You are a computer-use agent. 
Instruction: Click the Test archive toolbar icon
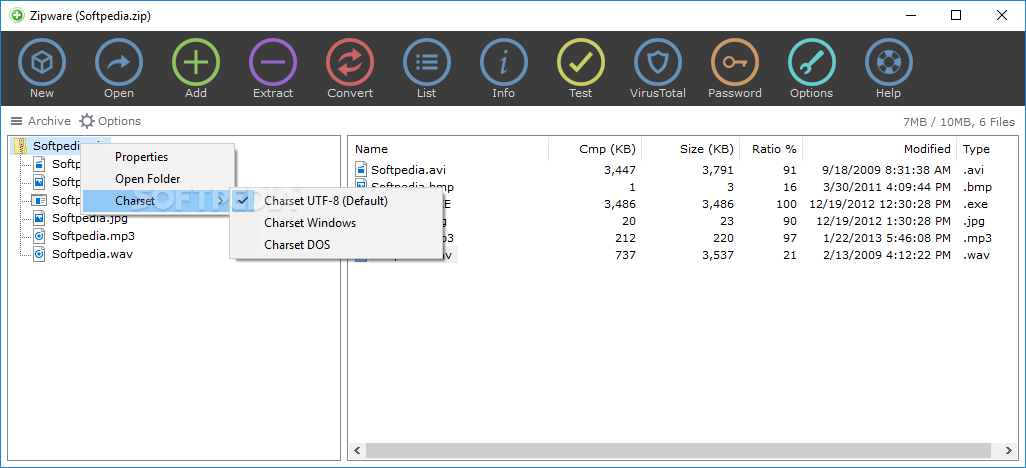click(x=580, y=63)
